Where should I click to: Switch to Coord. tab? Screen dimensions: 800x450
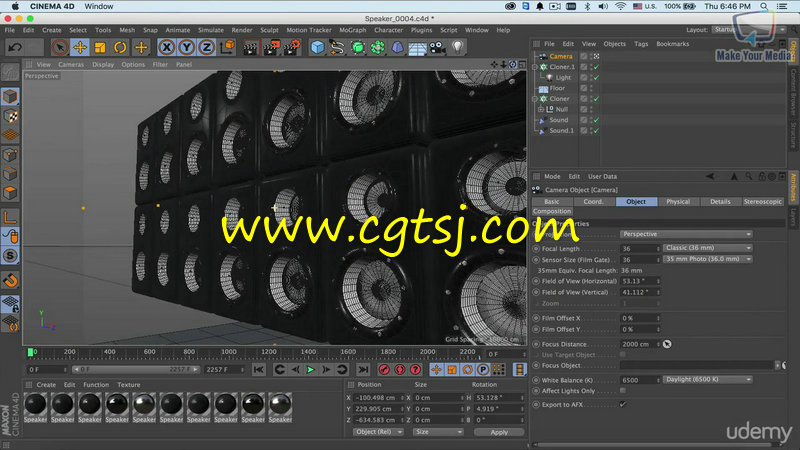pyautogui.click(x=593, y=202)
